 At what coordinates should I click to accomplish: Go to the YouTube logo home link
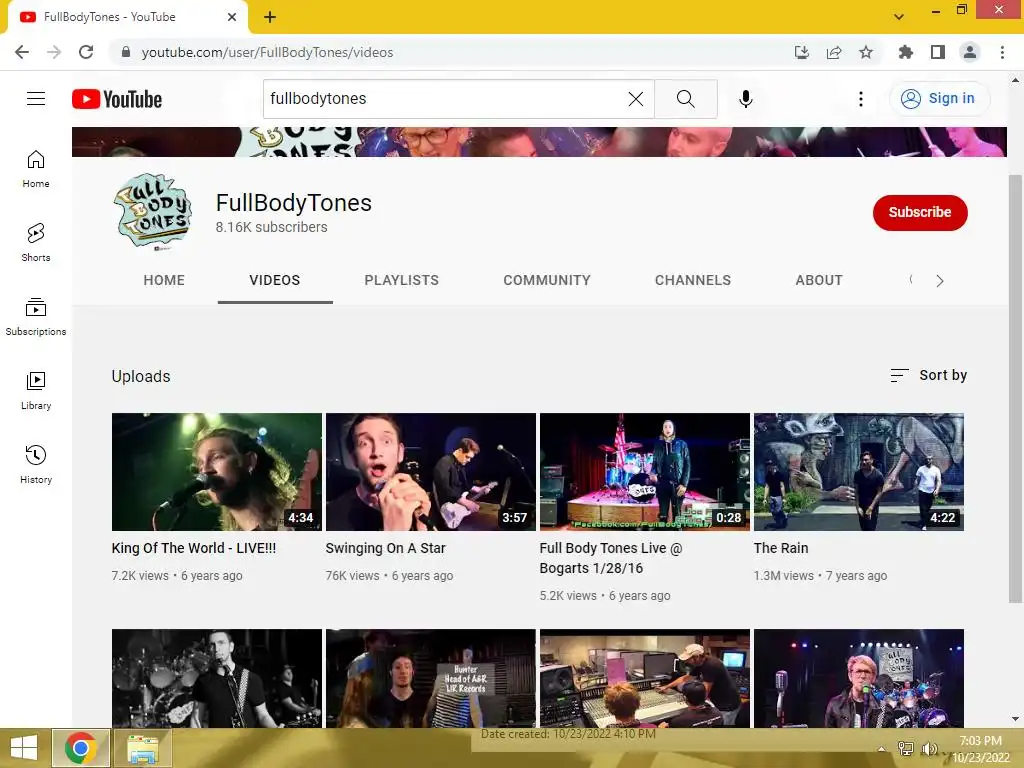tap(117, 99)
